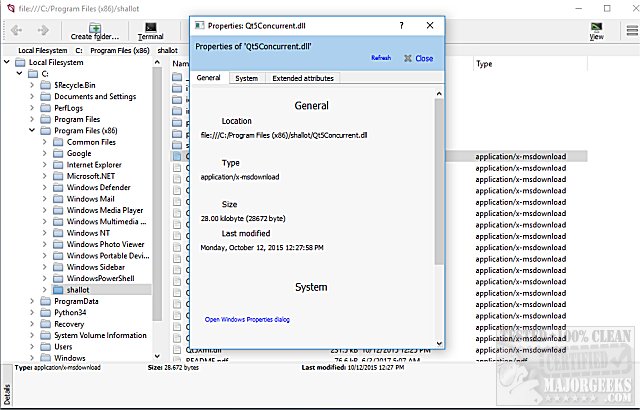Select System Volume Information folder
Viewport: 640px width, 410px height.
click(100, 335)
